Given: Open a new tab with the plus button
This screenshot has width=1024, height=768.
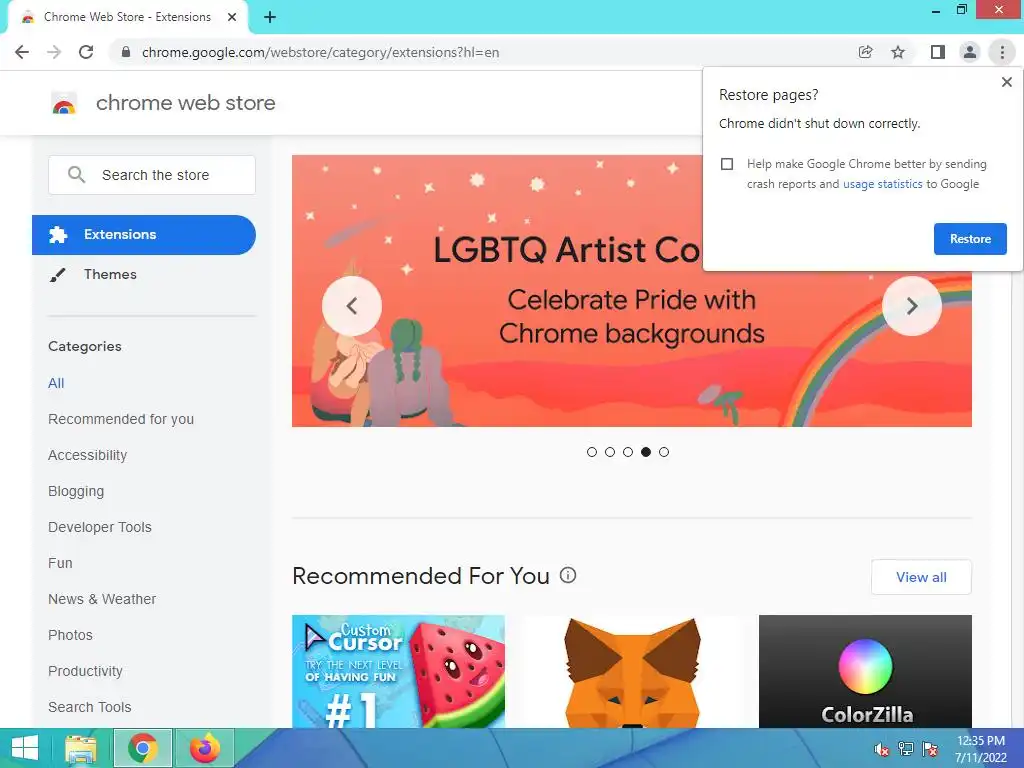Looking at the screenshot, I should pos(270,18).
